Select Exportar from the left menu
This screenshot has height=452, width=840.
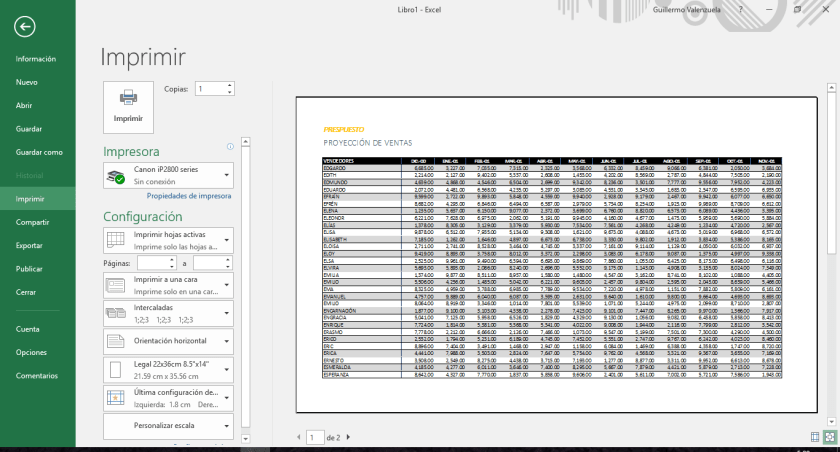point(29,245)
